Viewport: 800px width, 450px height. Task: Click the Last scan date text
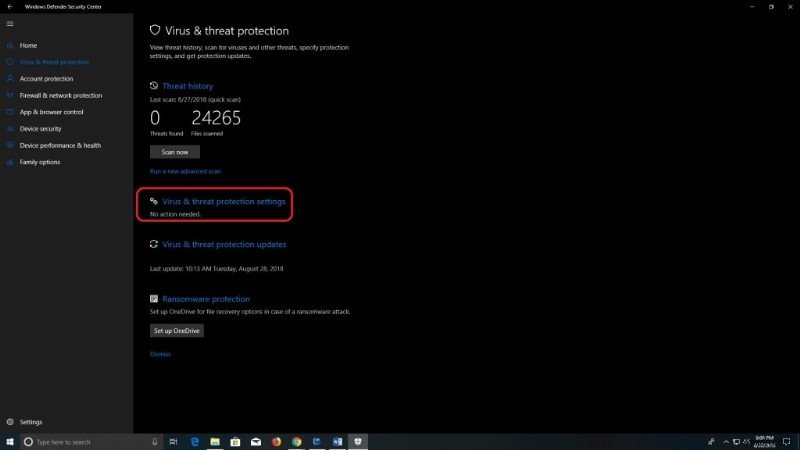[x=195, y=99]
